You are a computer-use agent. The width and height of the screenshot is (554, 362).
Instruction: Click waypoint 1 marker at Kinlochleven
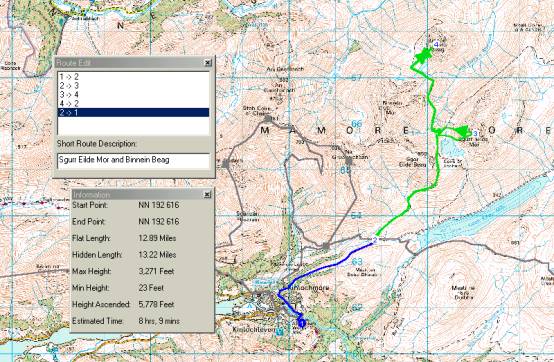point(301,322)
